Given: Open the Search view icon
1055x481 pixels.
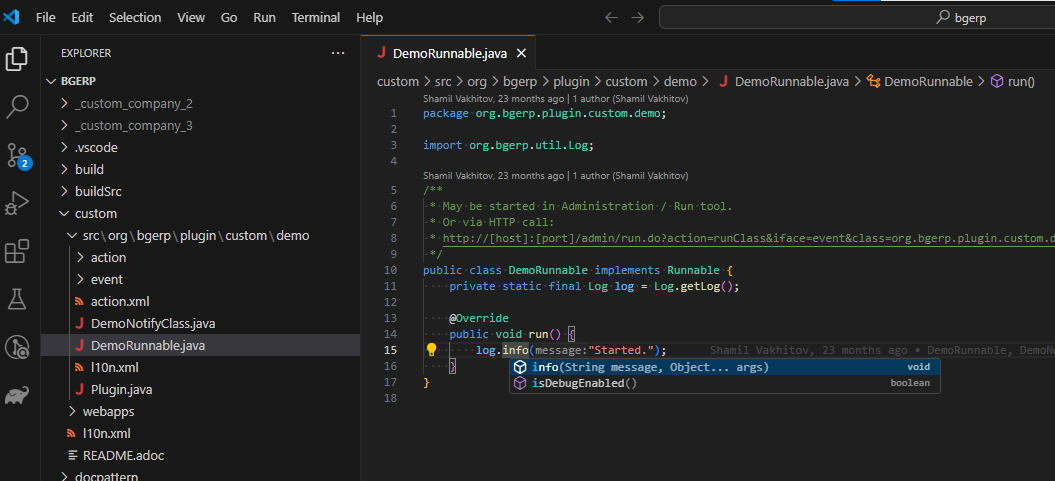Looking at the screenshot, I should [x=17, y=107].
